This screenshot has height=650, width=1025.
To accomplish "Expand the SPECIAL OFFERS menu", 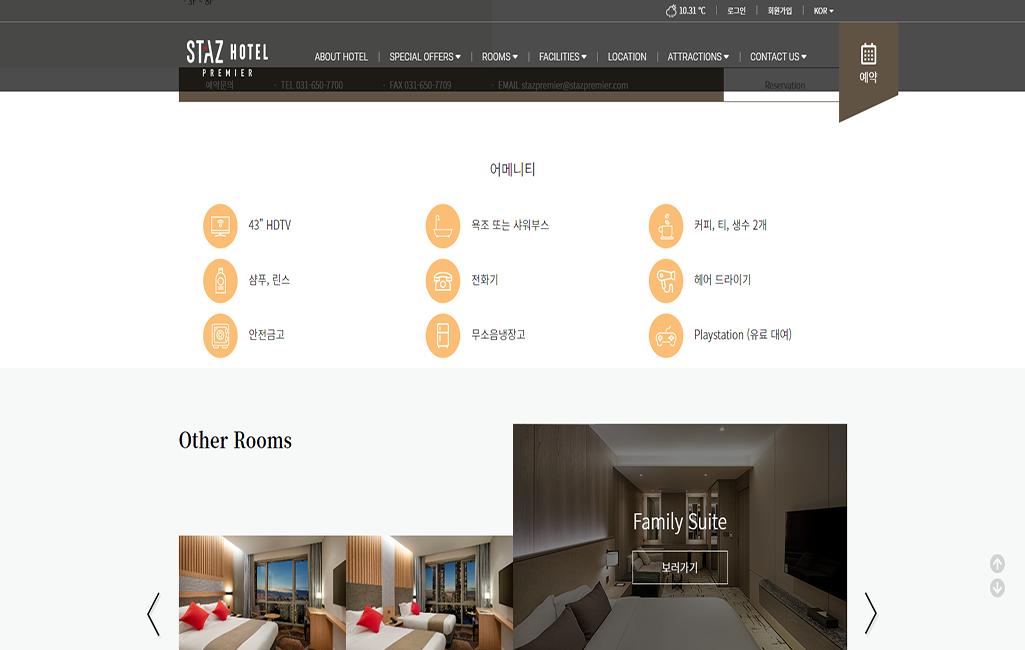I will point(425,57).
